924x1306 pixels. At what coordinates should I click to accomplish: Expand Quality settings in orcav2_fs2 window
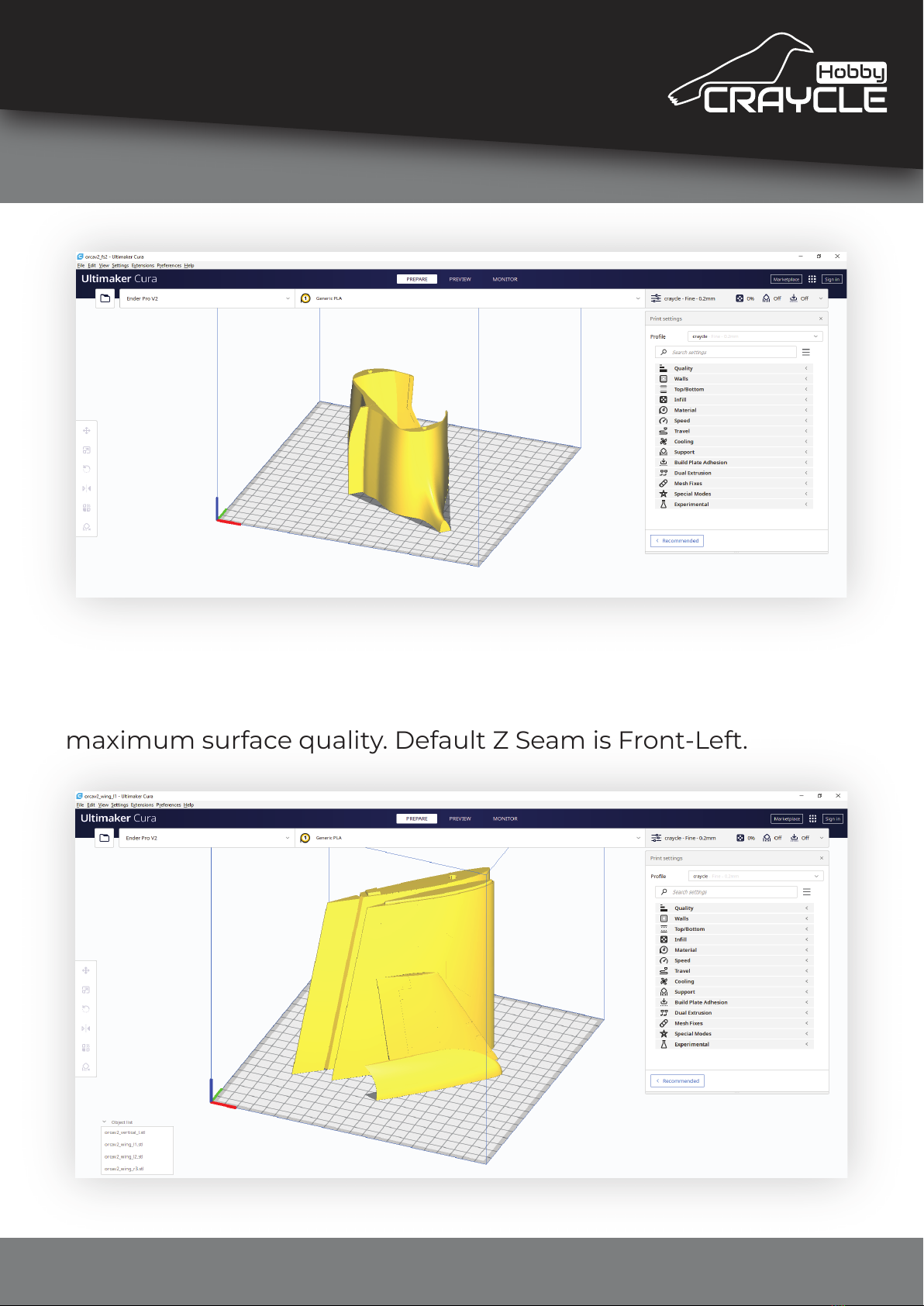point(733,368)
